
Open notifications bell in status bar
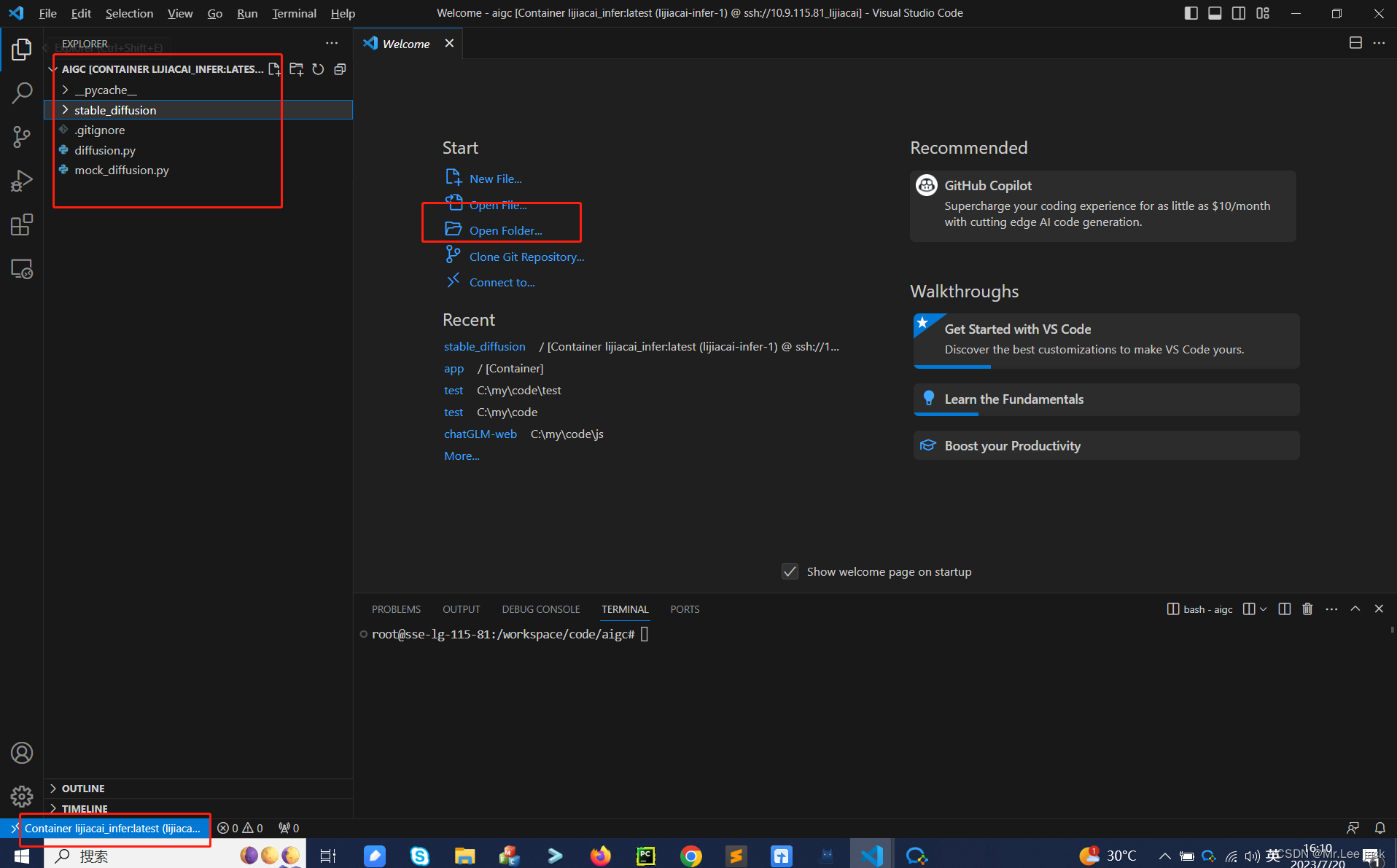pyautogui.click(x=1380, y=828)
